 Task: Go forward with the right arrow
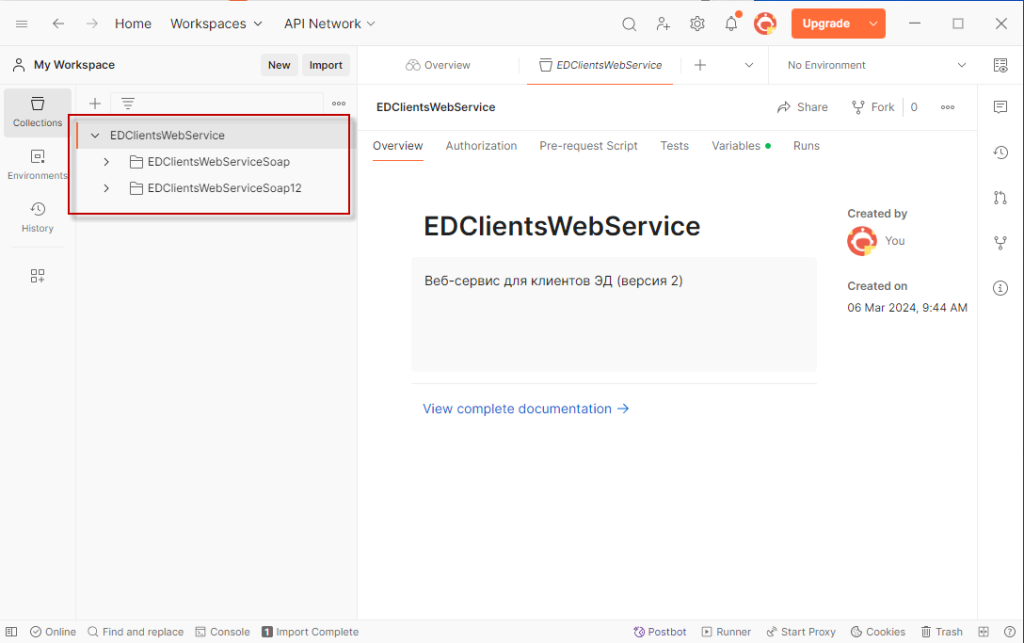click(x=92, y=24)
